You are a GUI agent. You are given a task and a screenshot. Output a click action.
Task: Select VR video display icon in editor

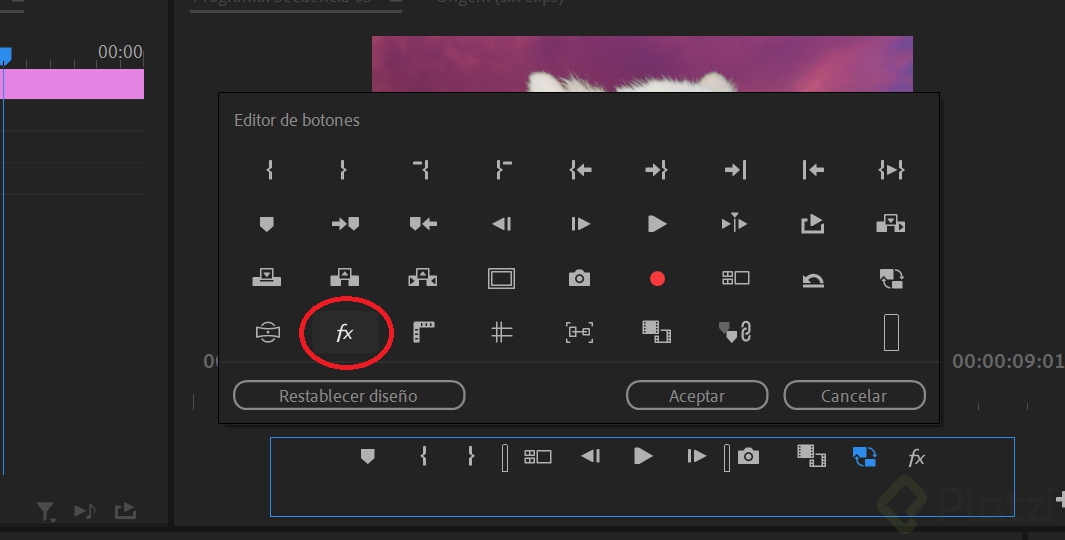pos(268,332)
